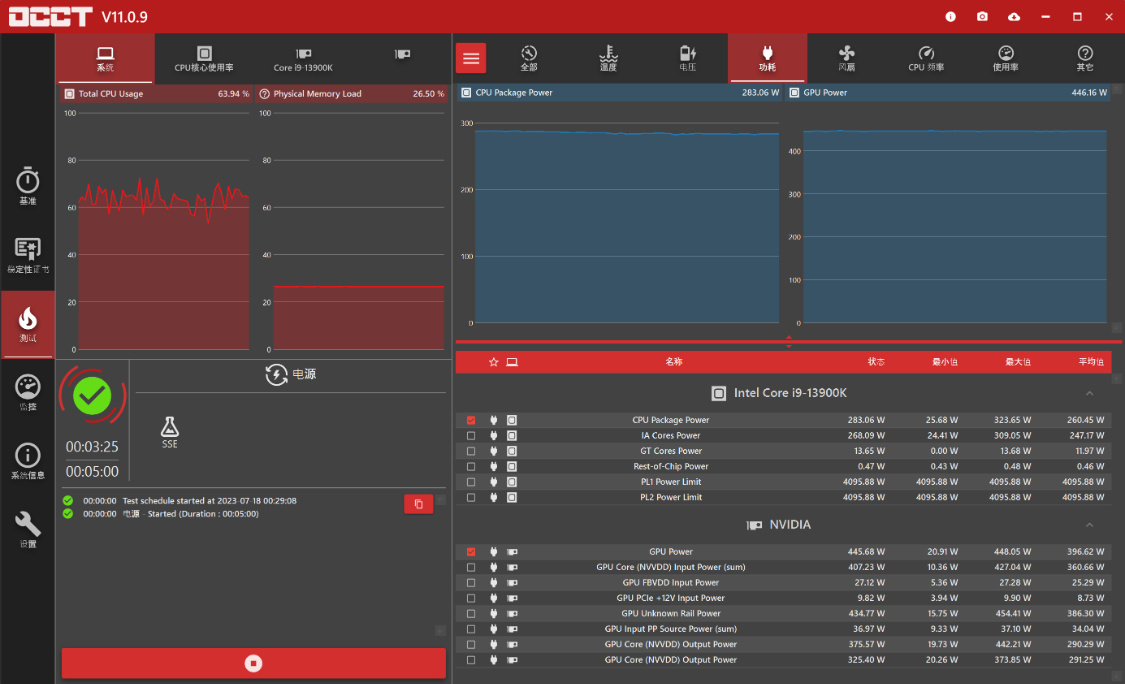The width and height of the screenshot is (1125, 684).
Task: Check the GT Cores Power checkbox
Action: (471, 451)
